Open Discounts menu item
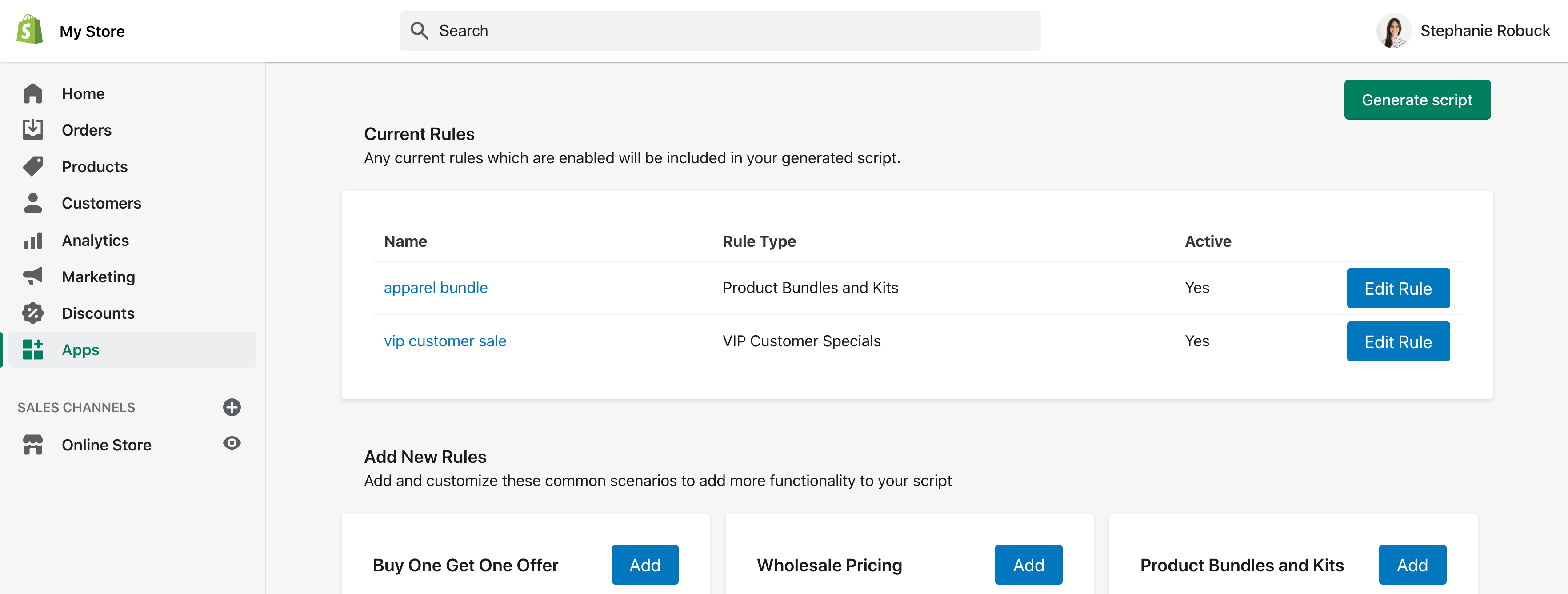 pos(97,313)
